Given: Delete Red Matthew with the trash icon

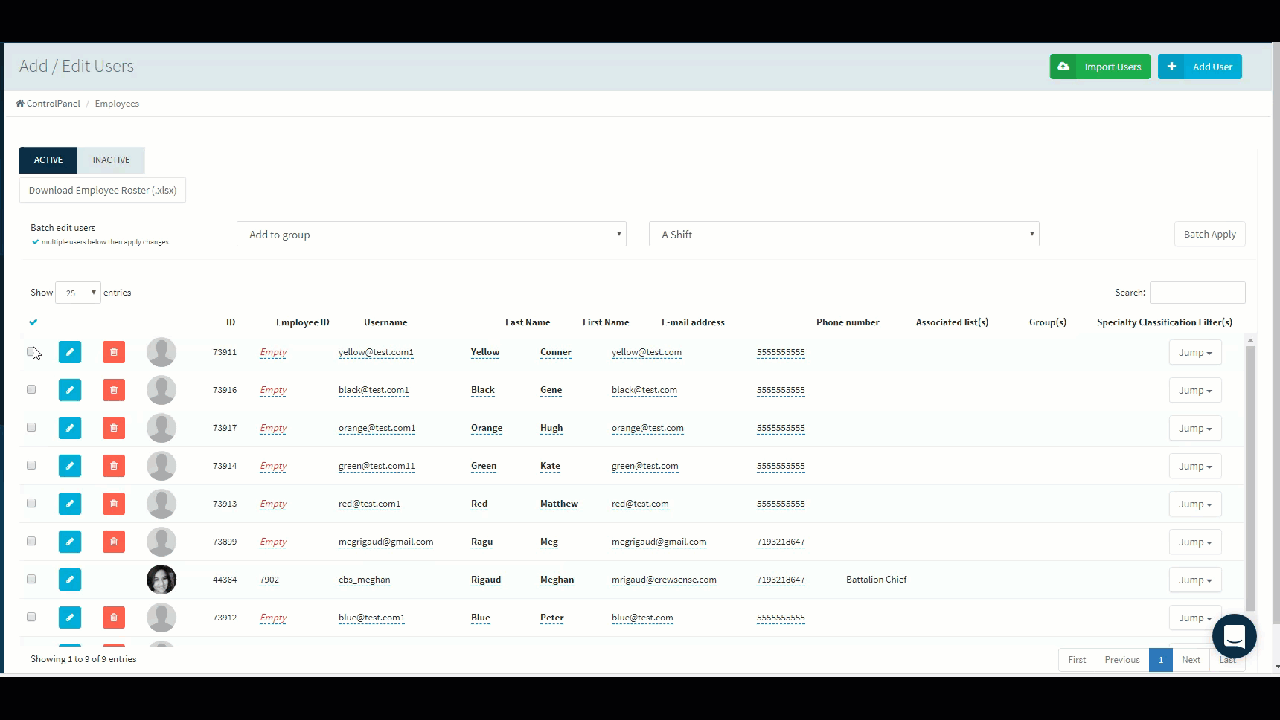Looking at the screenshot, I should [x=114, y=504].
